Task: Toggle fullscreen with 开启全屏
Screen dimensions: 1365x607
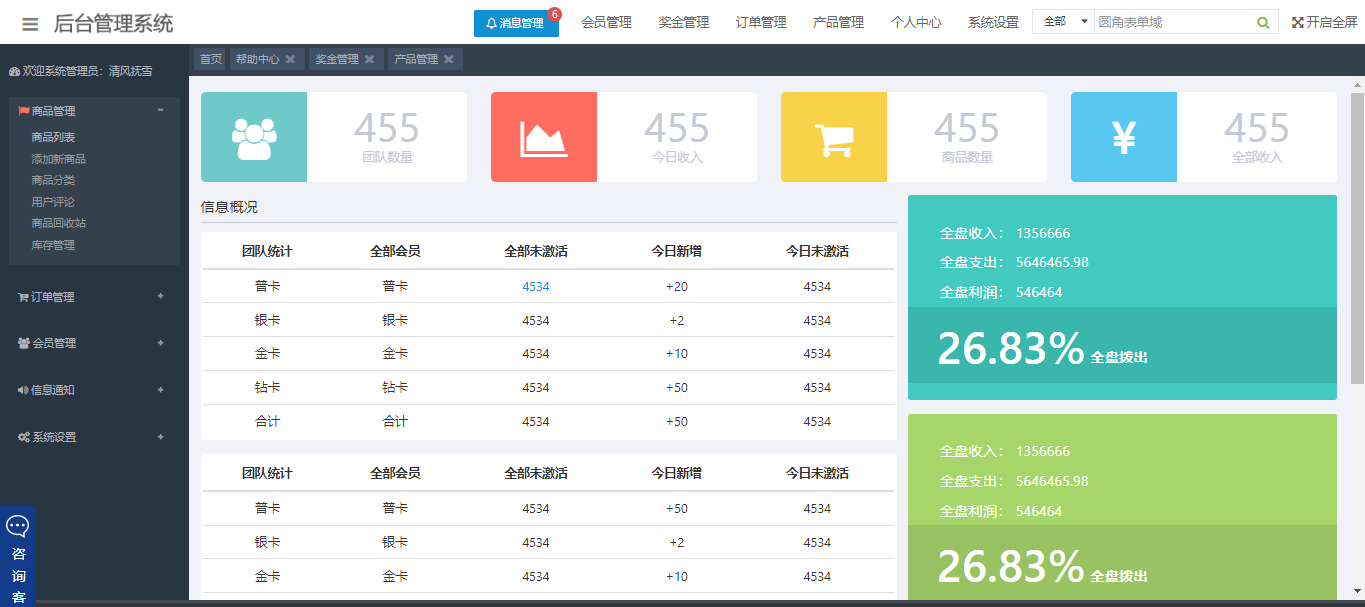Action: [x=1324, y=22]
